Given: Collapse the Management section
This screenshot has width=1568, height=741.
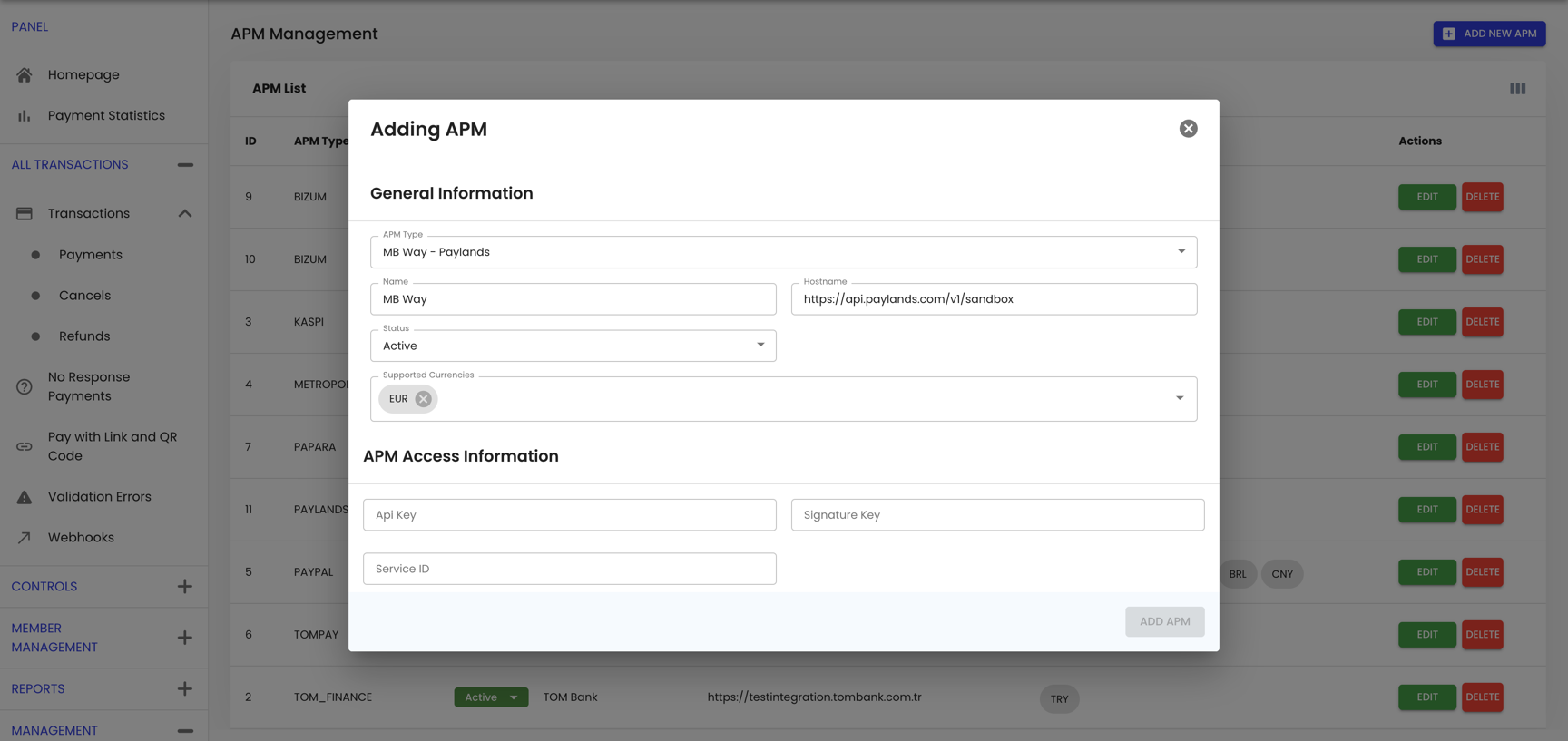Looking at the screenshot, I should tap(185, 731).
